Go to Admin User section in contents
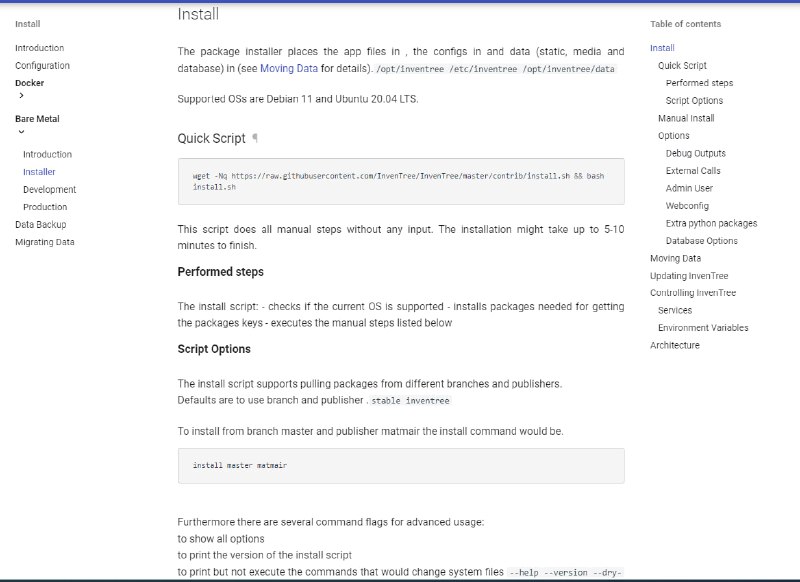The height and width of the screenshot is (582, 800). [x=689, y=188]
